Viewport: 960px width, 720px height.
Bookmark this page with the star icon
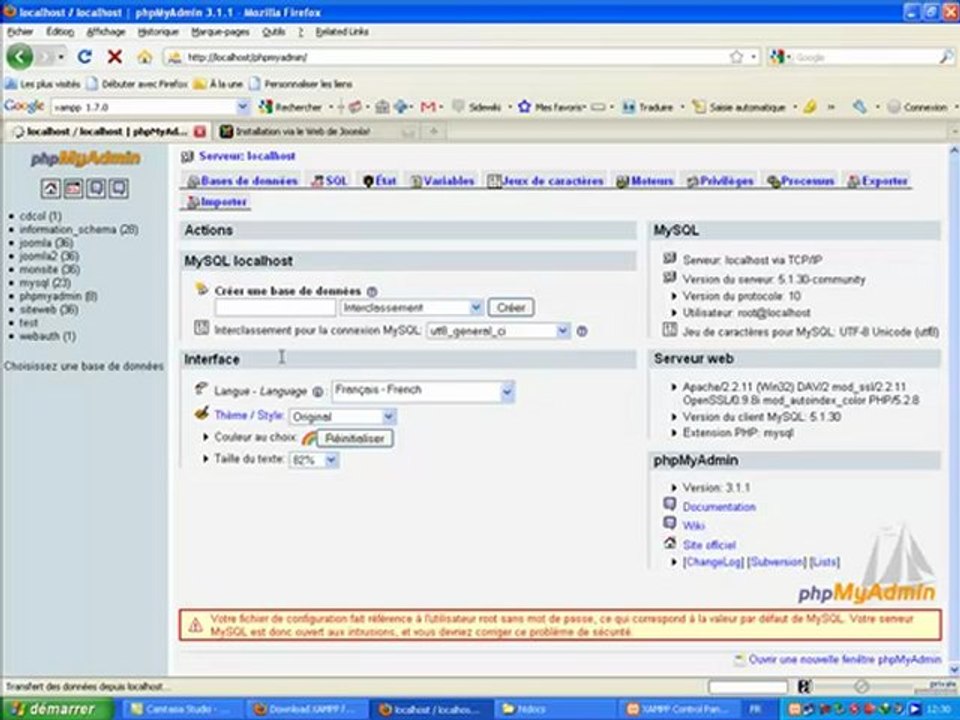736,57
